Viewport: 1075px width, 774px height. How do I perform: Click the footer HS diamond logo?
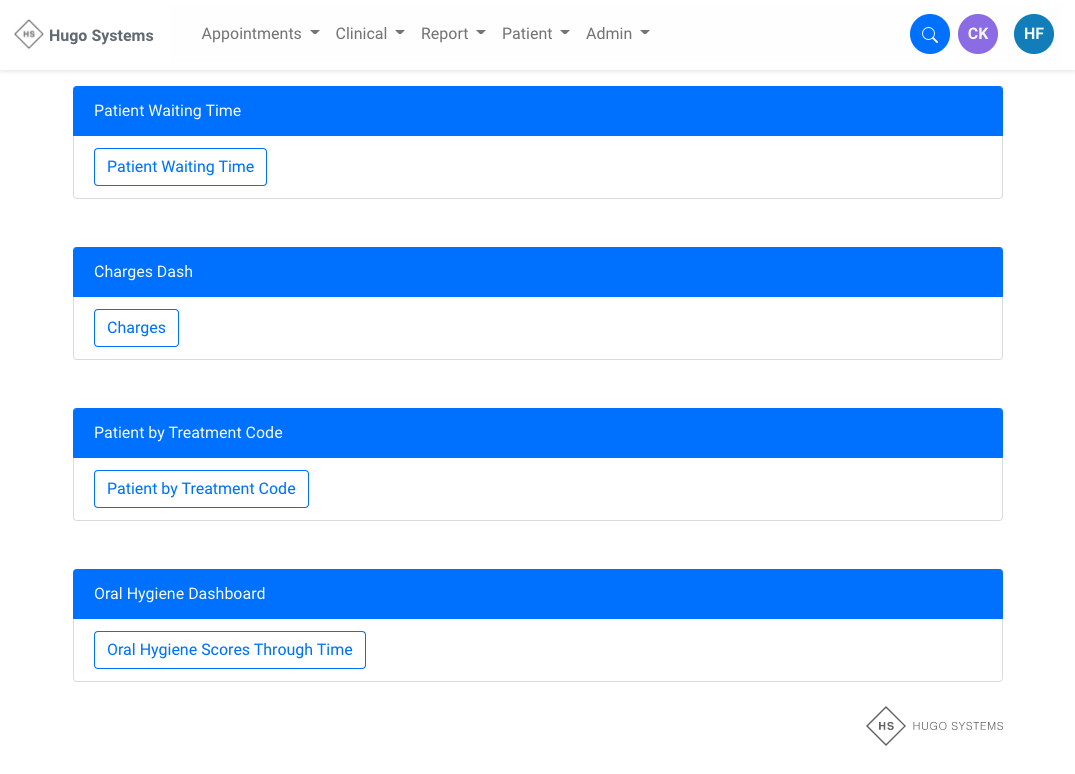(x=885, y=726)
